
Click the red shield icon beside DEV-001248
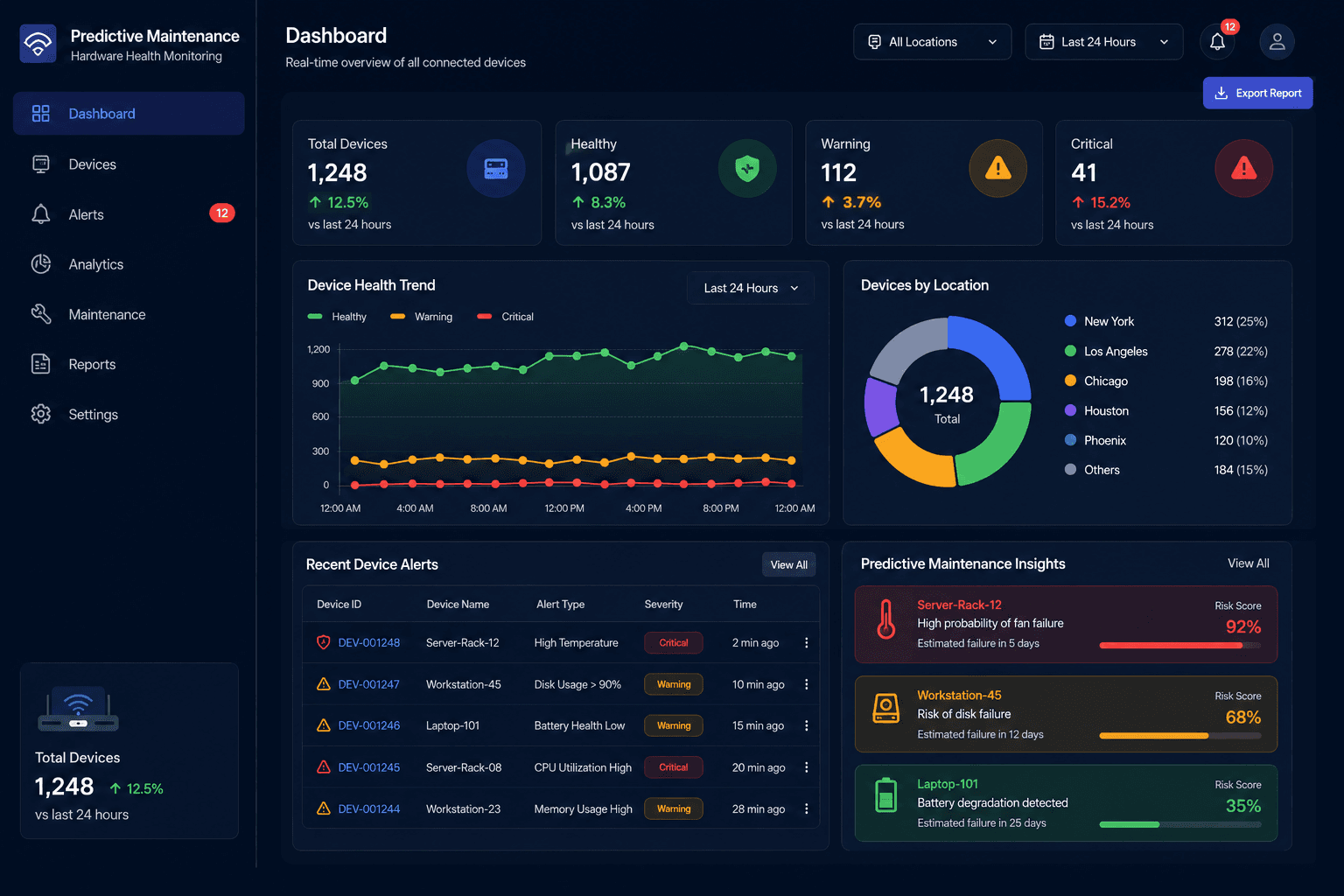pos(323,642)
